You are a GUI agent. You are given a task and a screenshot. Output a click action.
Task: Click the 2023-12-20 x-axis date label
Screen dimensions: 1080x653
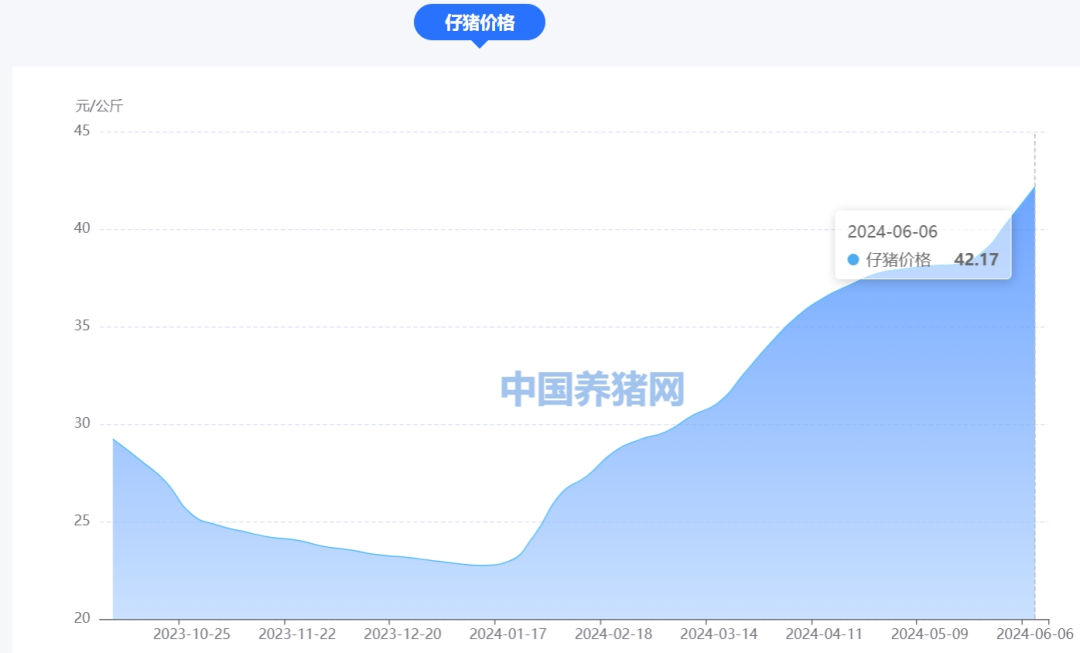(402, 634)
